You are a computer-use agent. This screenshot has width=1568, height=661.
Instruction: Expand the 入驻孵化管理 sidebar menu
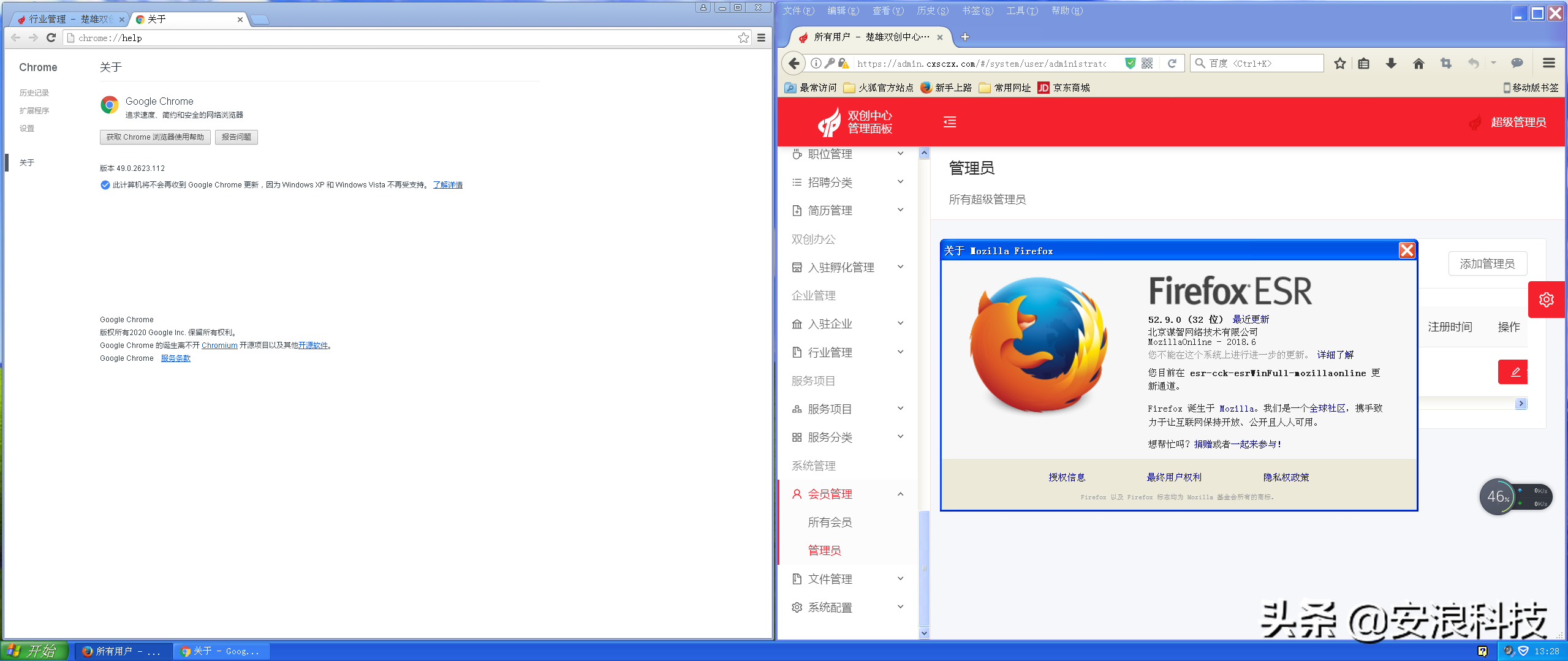point(849,267)
